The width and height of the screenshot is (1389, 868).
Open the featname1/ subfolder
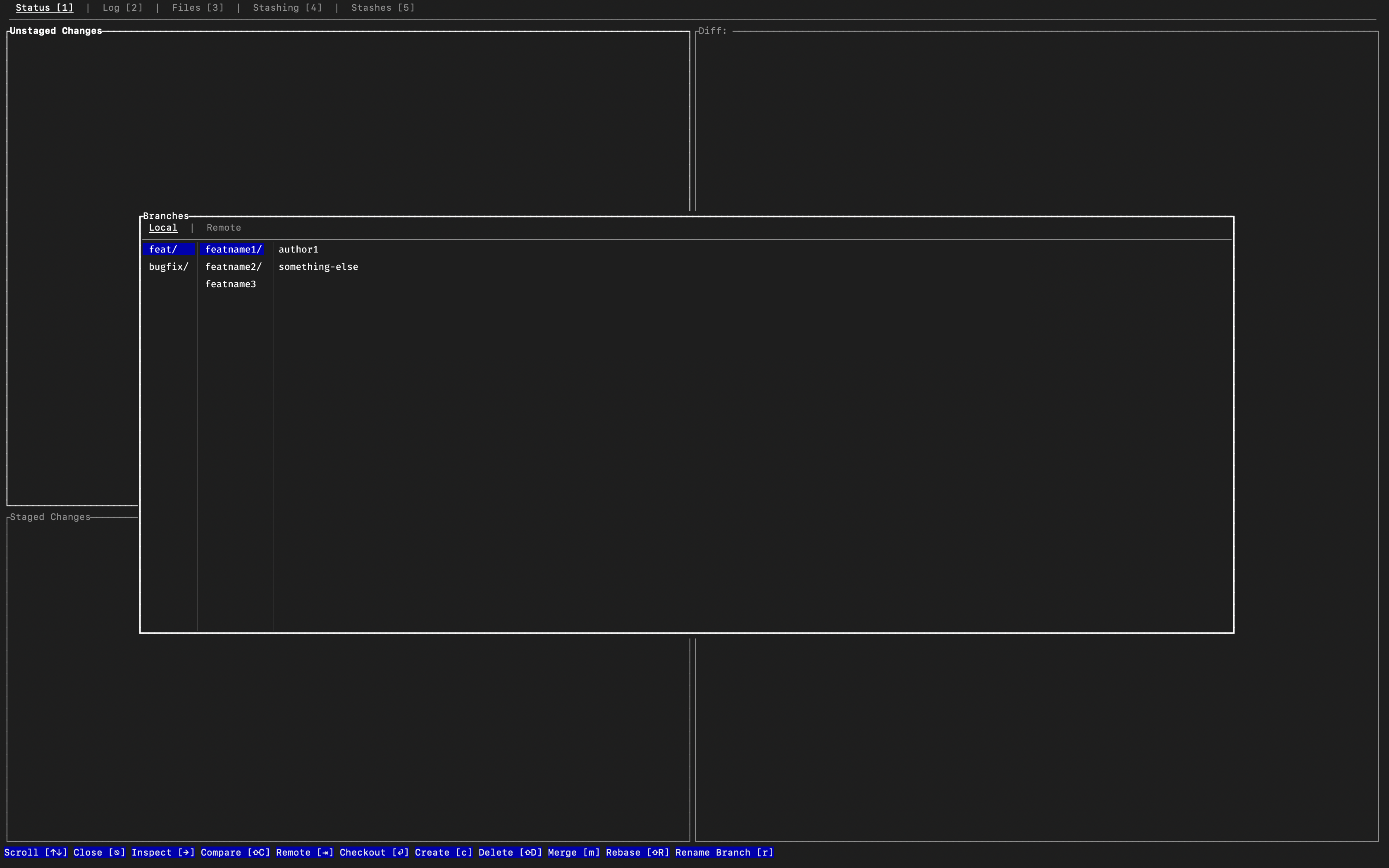point(233,249)
